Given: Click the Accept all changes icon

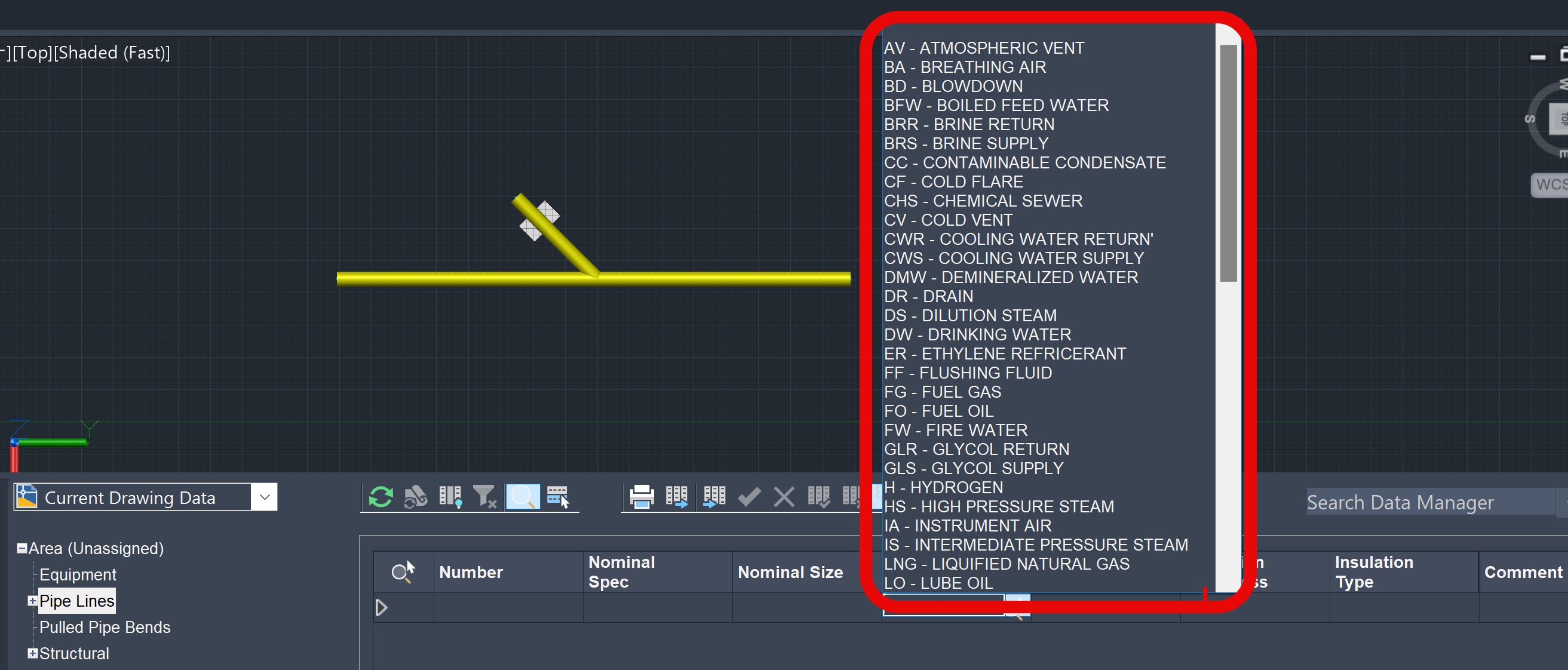Looking at the screenshot, I should point(819,497).
